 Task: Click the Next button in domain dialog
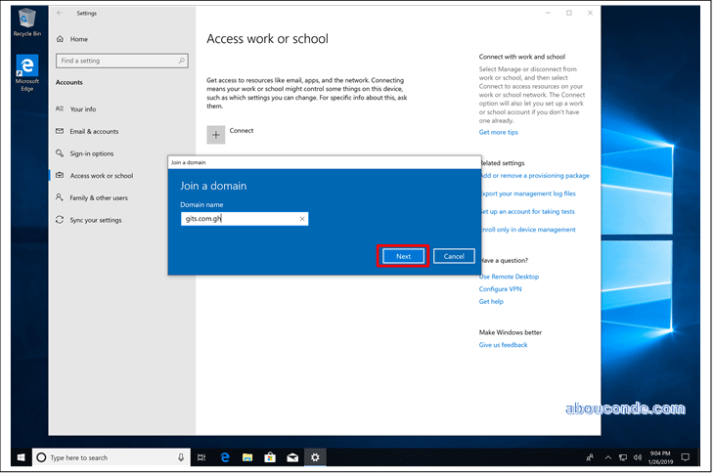click(x=403, y=256)
